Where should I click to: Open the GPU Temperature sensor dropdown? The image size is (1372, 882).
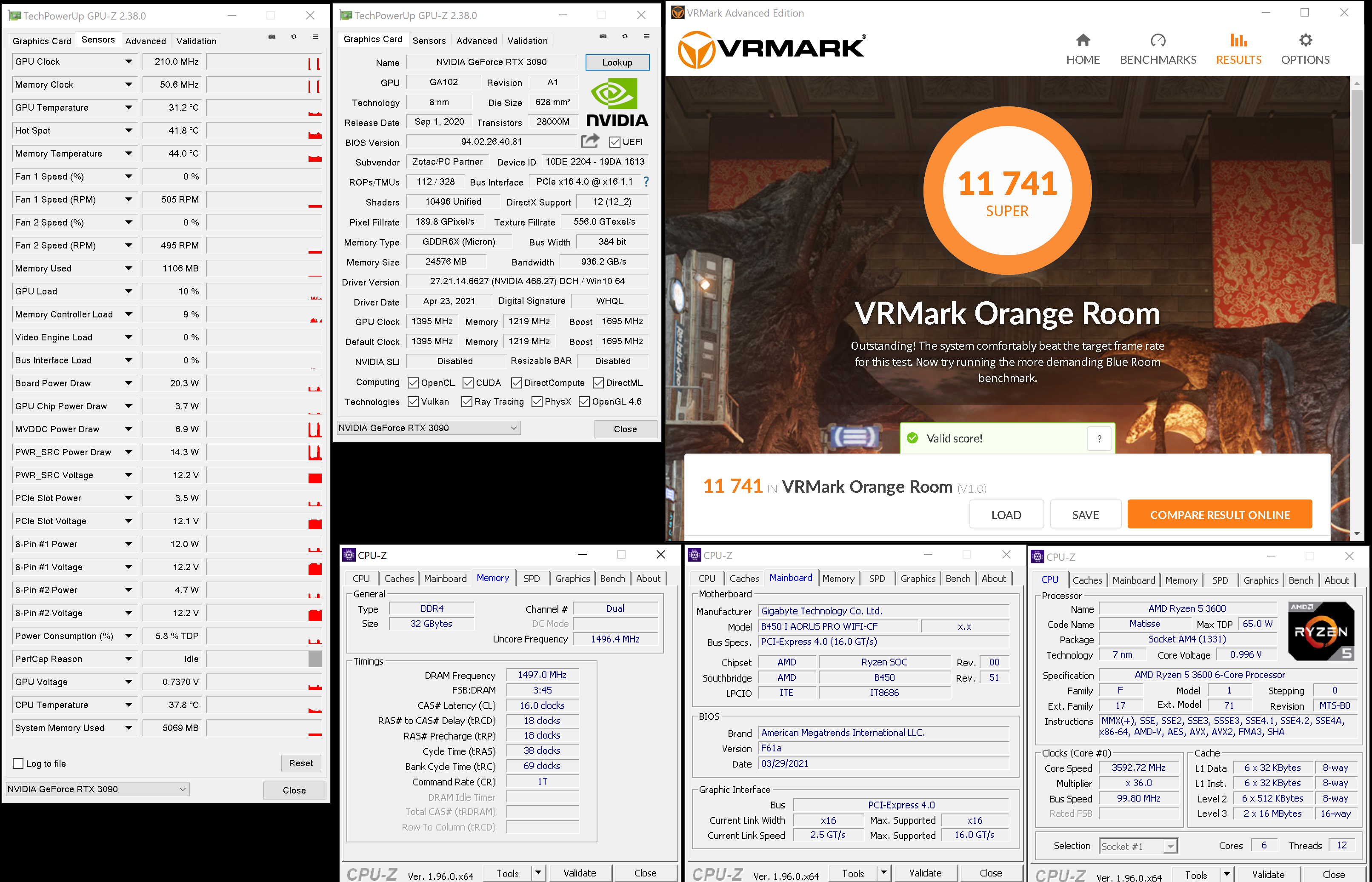point(129,107)
